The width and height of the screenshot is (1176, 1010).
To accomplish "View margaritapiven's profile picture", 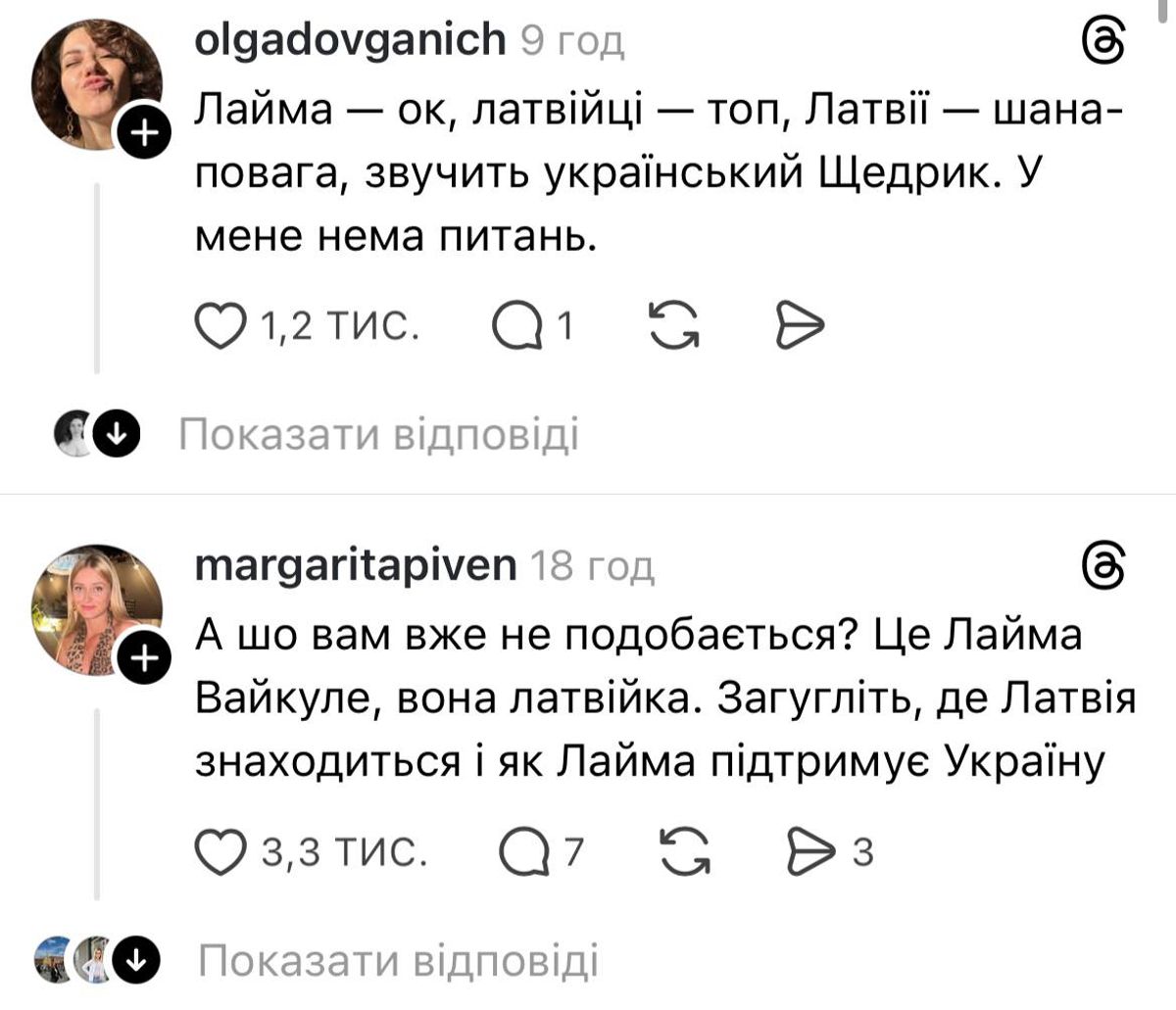I will tap(95, 609).
